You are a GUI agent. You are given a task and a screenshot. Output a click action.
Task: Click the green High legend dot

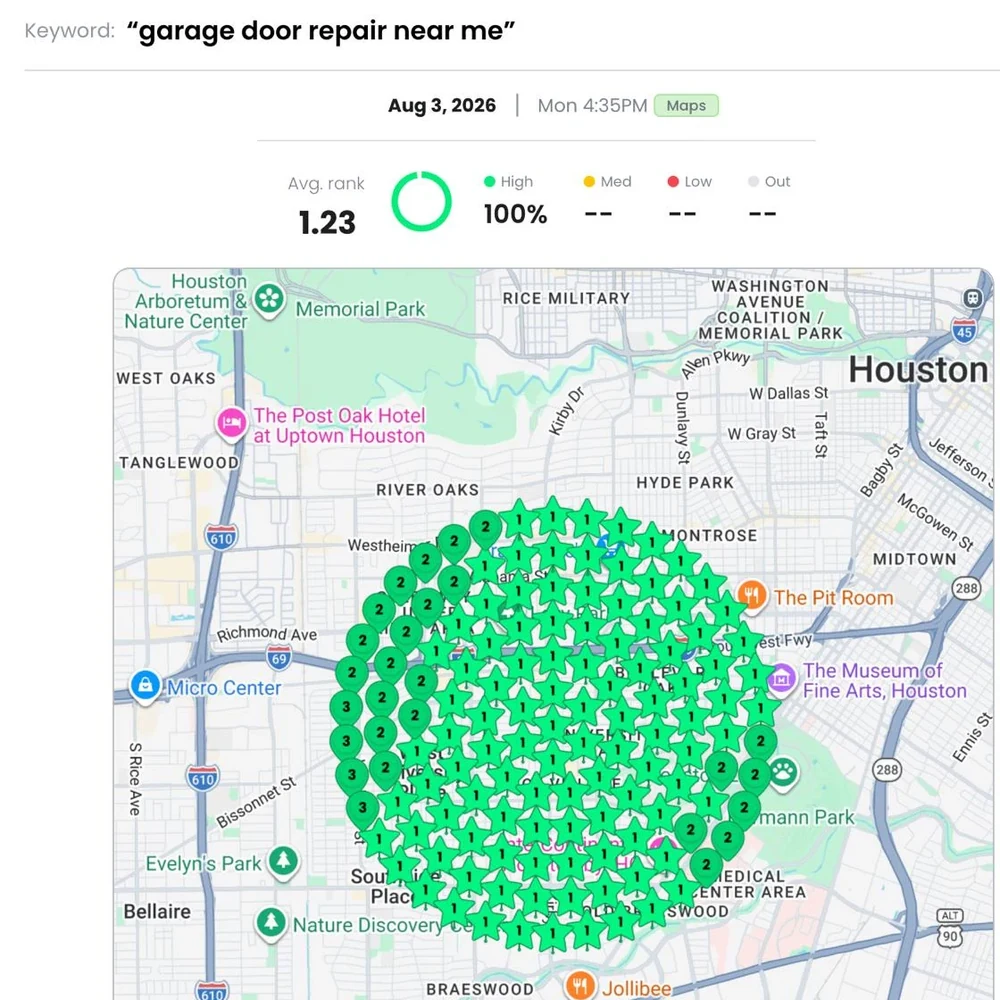490,182
